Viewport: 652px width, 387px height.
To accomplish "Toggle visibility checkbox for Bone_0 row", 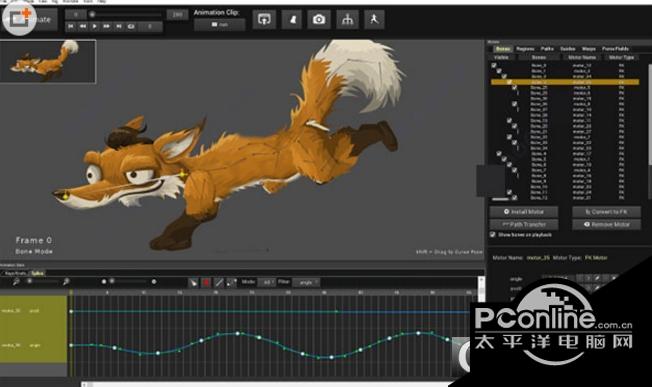I will pyautogui.click(x=494, y=65).
